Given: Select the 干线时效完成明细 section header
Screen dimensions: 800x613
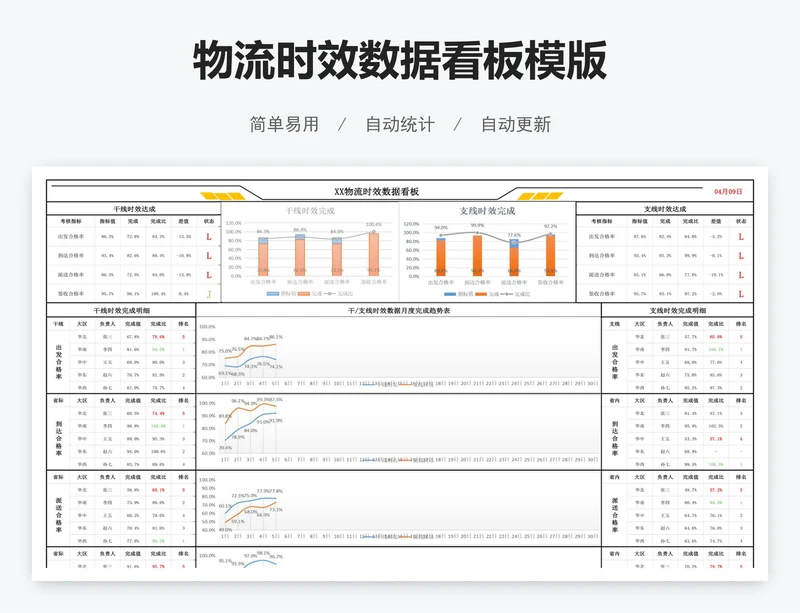Looking at the screenshot, I should tap(121, 310).
